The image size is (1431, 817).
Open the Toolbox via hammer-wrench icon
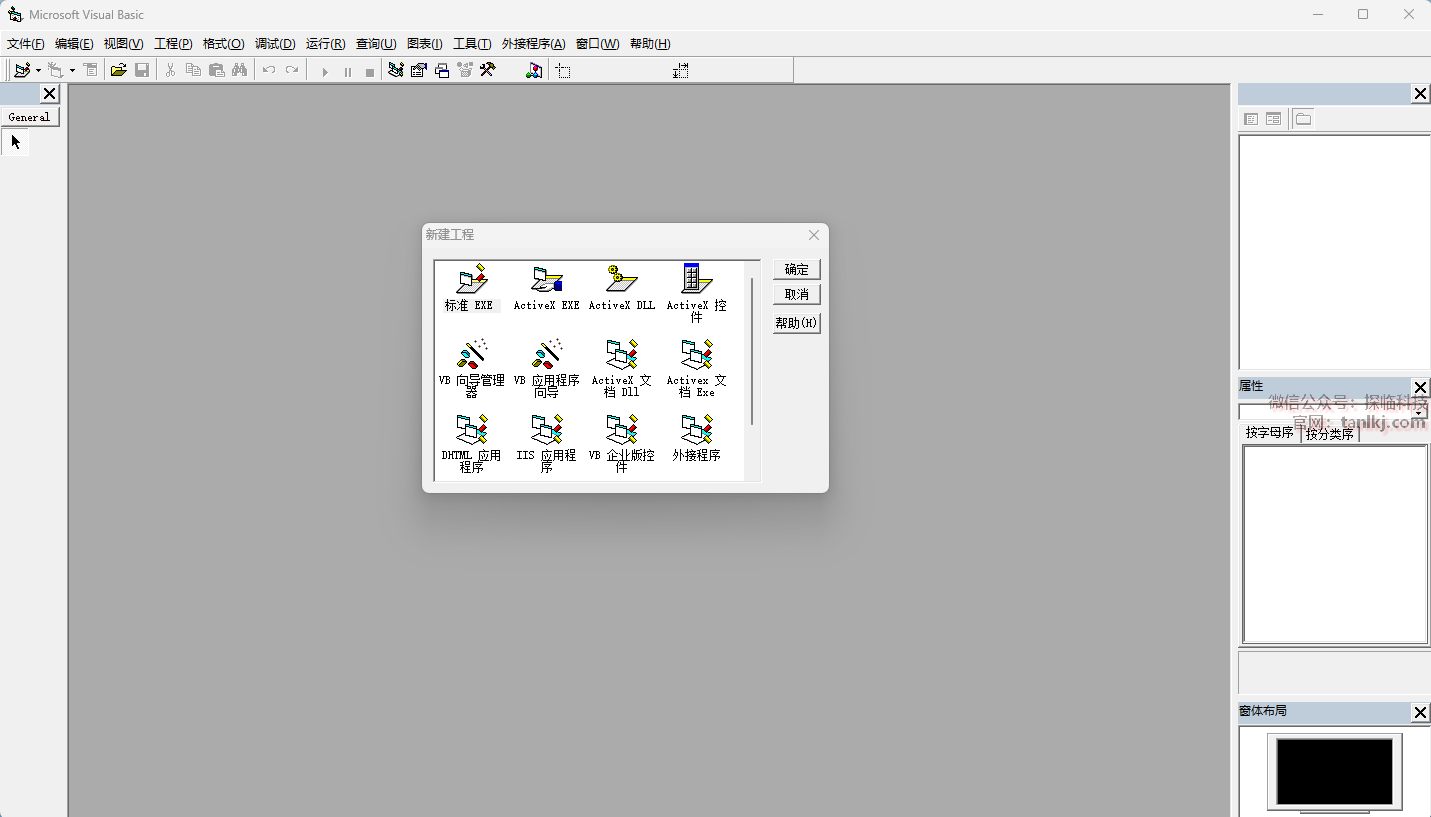pyautogui.click(x=488, y=70)
